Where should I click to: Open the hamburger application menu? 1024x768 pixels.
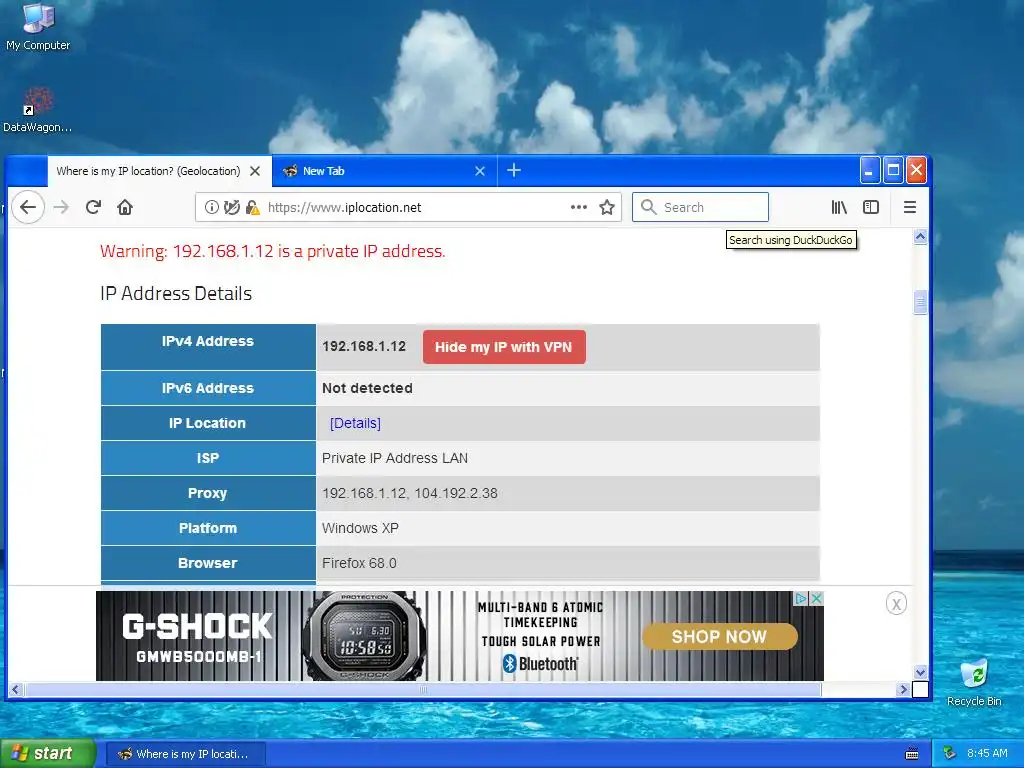tap(910, 207)
